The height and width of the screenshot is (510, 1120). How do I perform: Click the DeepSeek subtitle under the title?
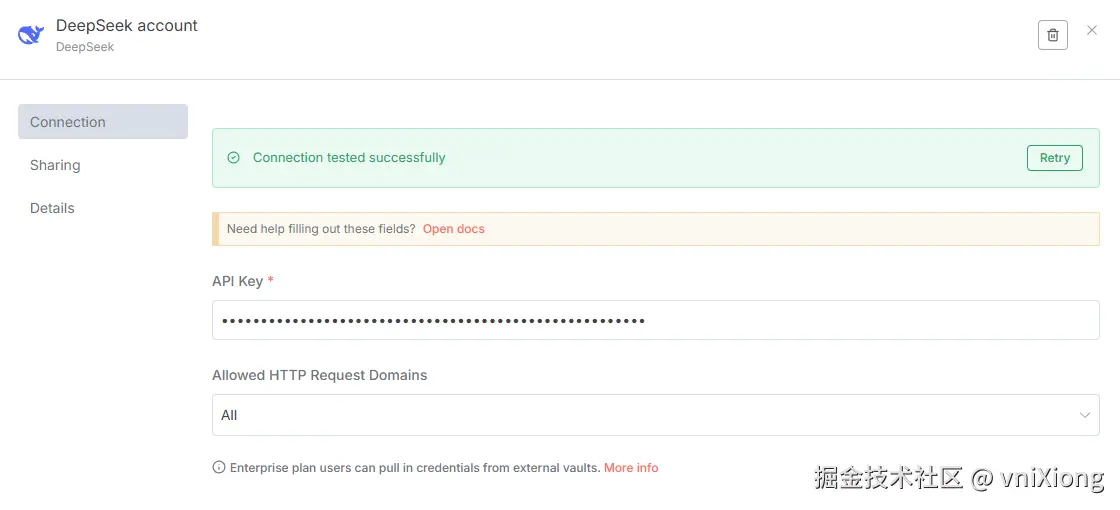(85, 47)
